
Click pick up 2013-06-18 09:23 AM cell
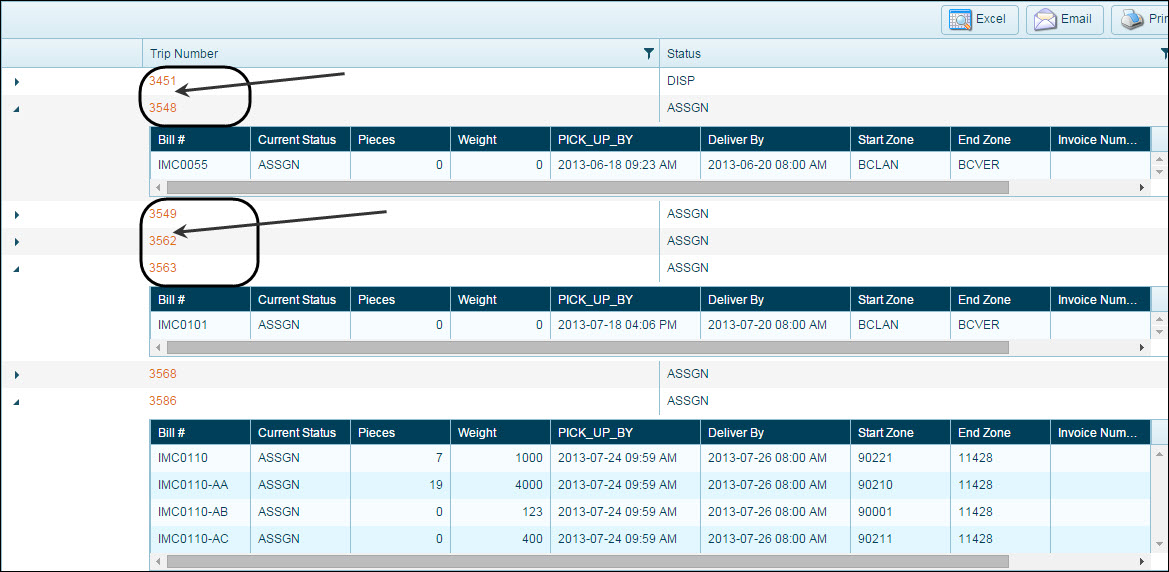click(x=625, y=165)
